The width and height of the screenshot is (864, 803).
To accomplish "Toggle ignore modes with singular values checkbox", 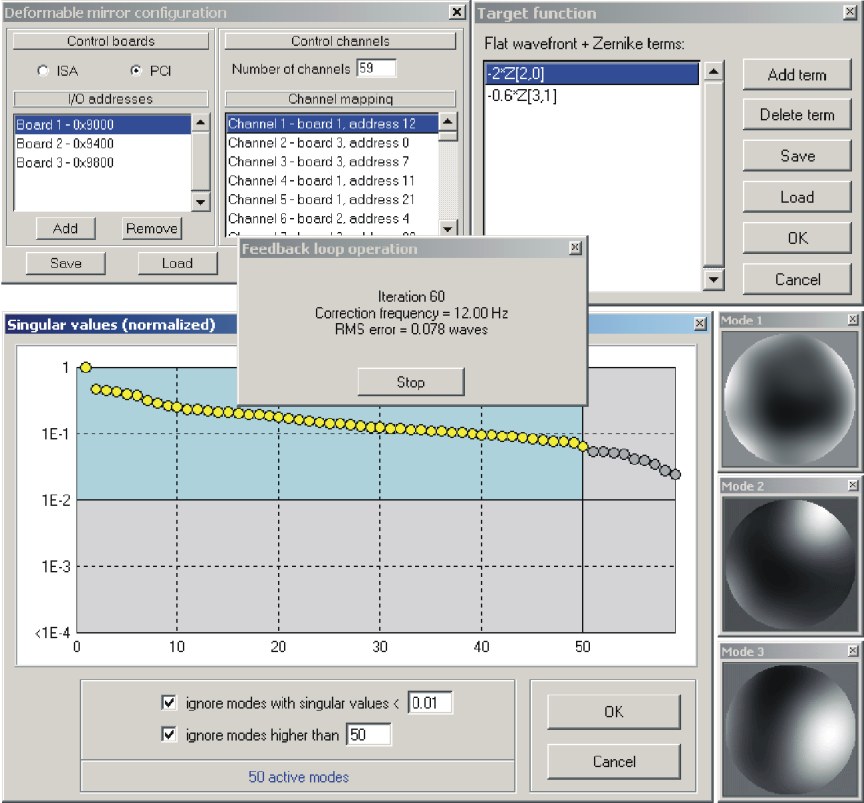I will coord(168,703).
